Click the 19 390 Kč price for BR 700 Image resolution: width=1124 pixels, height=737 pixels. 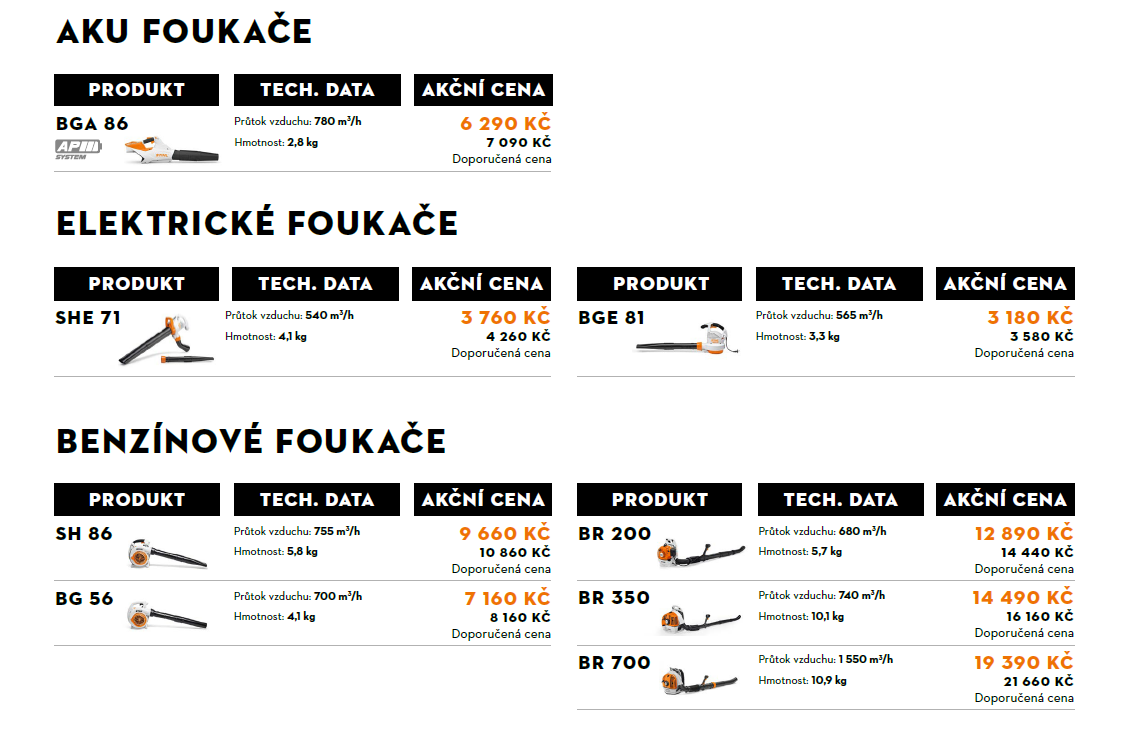(1024, 662)
